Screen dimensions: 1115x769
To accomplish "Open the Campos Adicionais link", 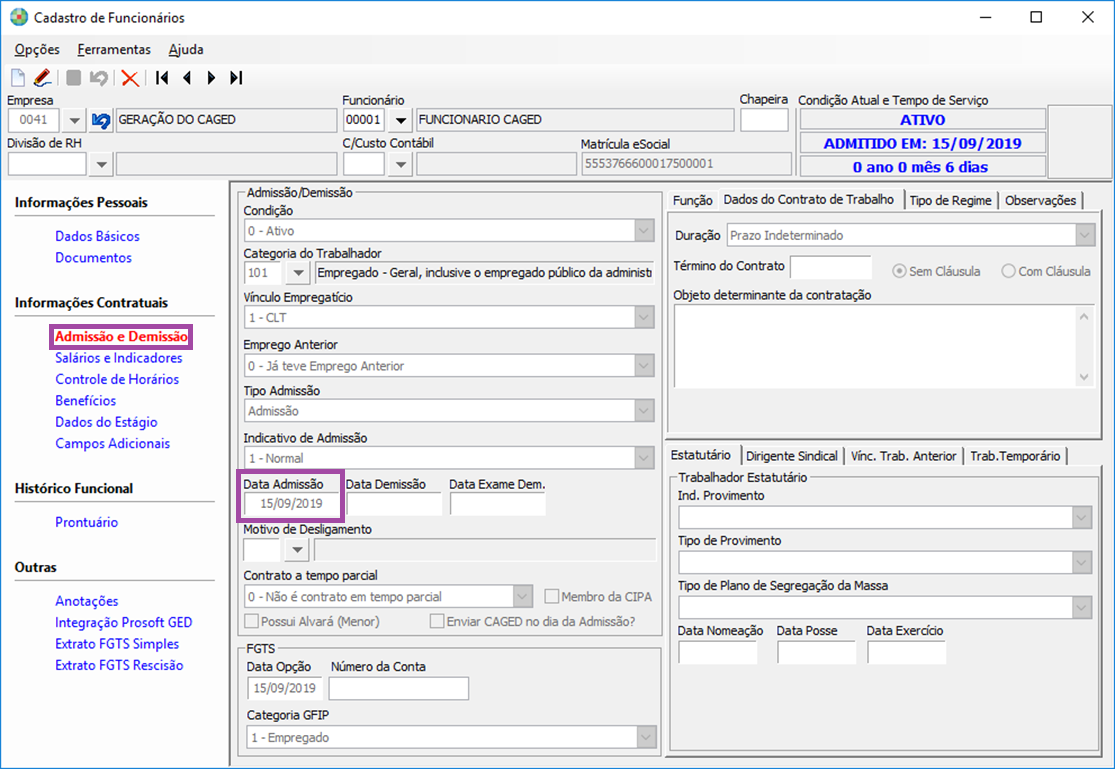I will click(x=112, y=443).
